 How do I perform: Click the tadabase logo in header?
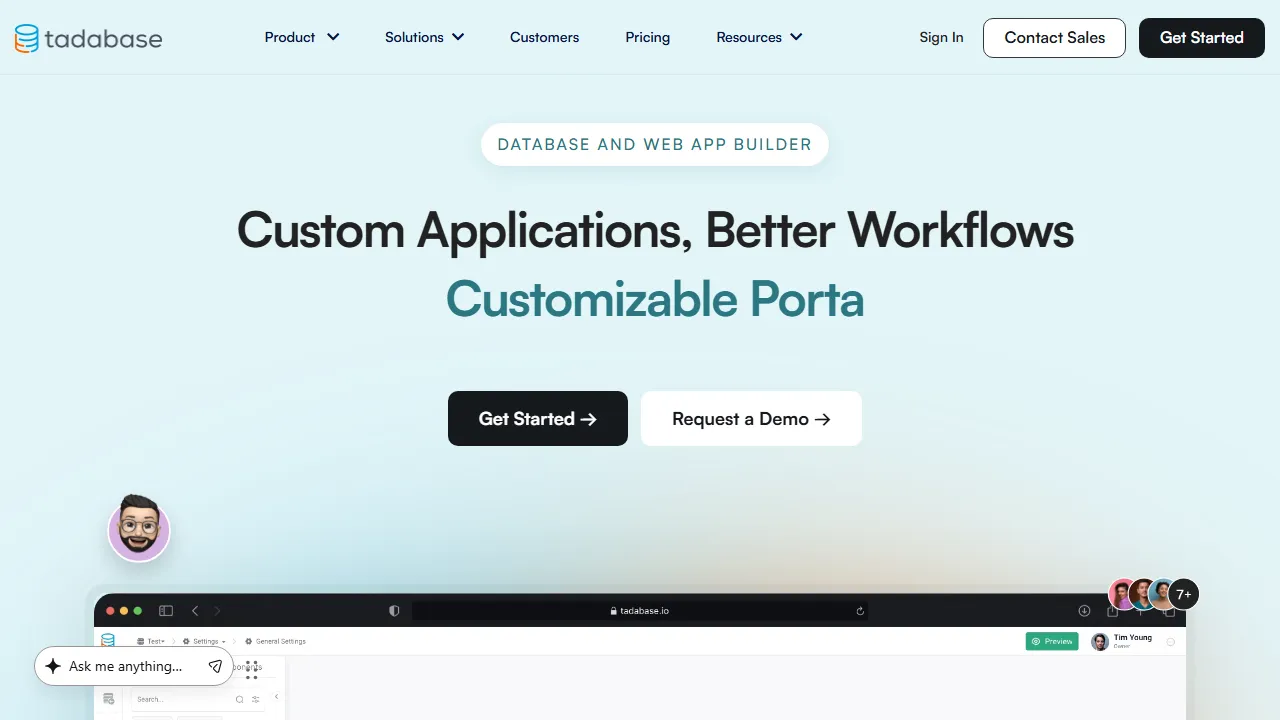coord(88,38)
